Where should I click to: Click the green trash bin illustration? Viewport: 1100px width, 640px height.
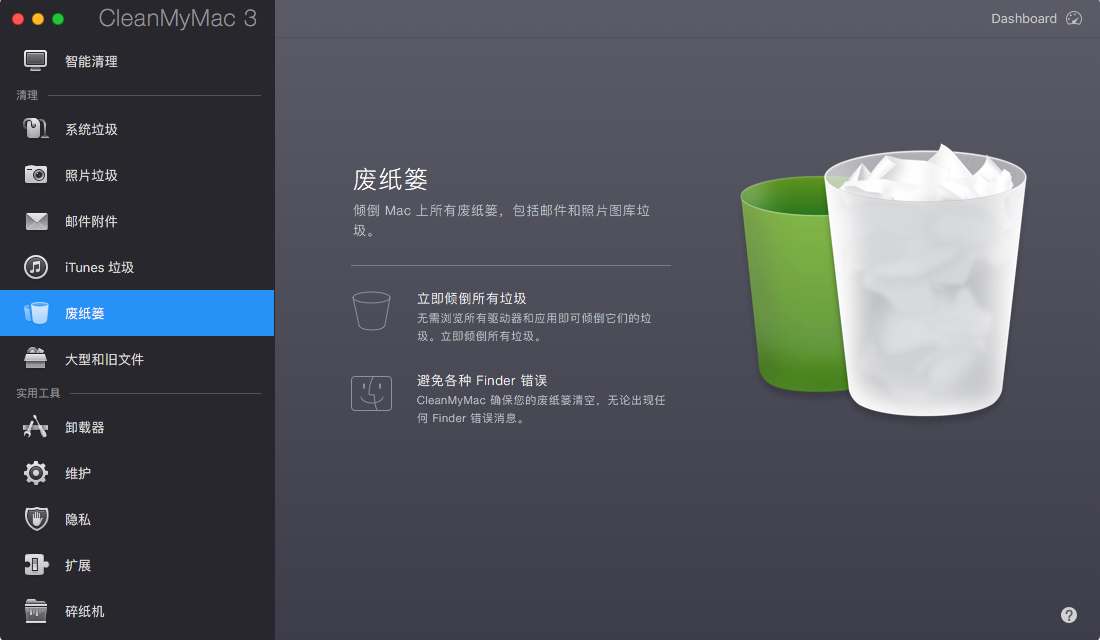[793, 284]
